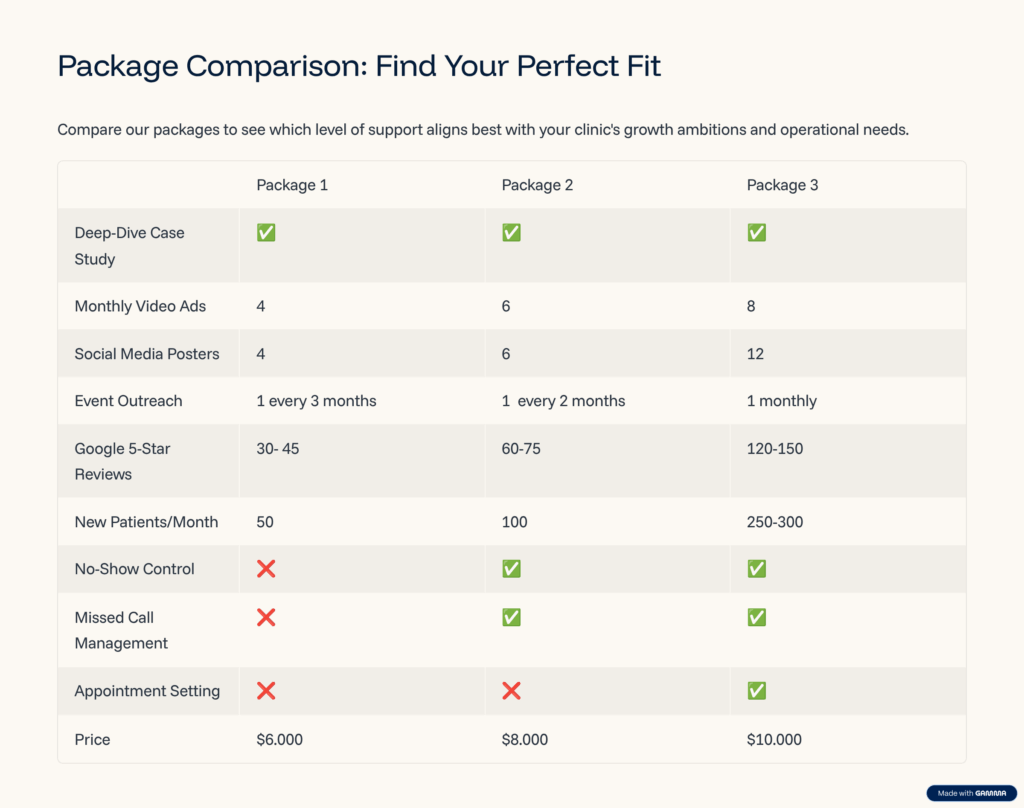
Task: Click the Package 1 Deep-Dive Case Study checkmark
Action: tap(266, 233)
